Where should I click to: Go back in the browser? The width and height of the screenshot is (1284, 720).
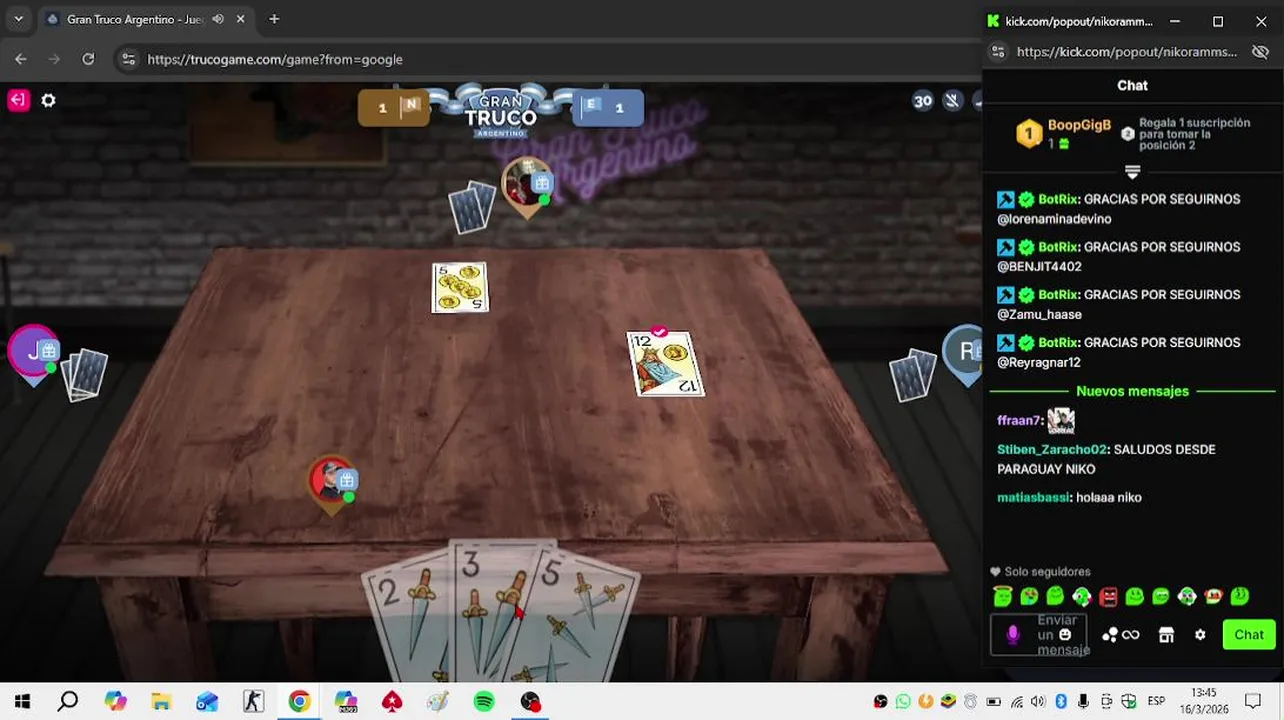[21, 59]
